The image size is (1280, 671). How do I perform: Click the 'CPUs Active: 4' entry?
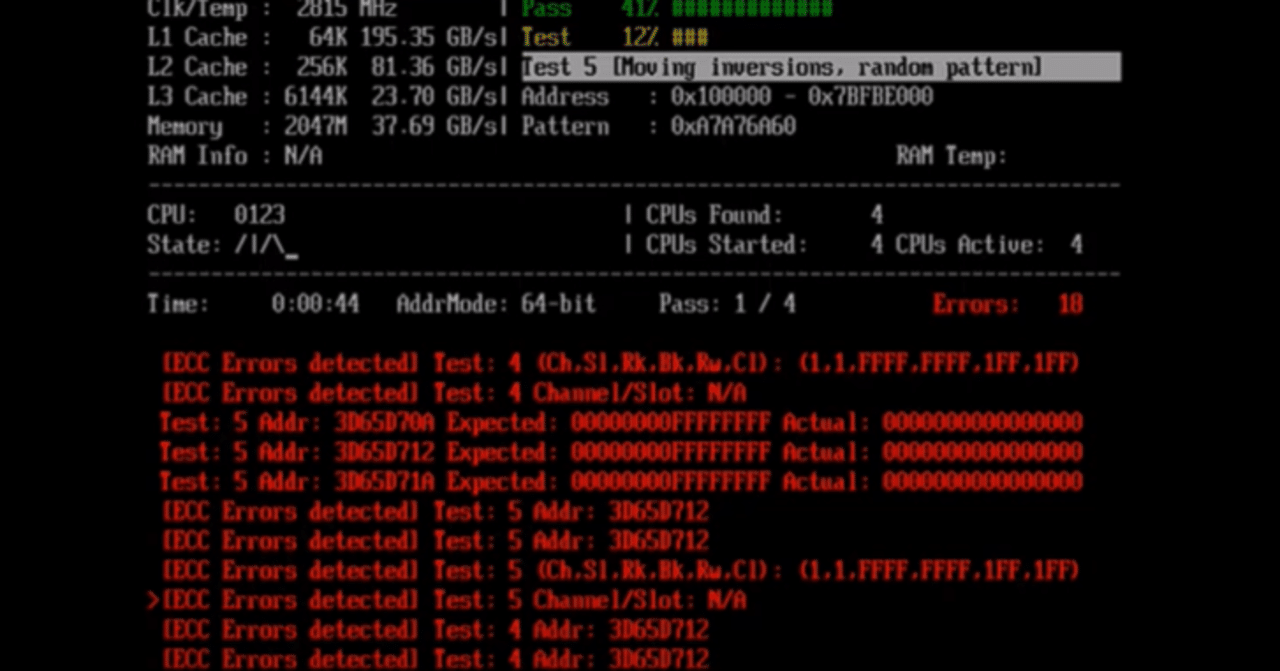pyautogui.click(x=989, y=245)
